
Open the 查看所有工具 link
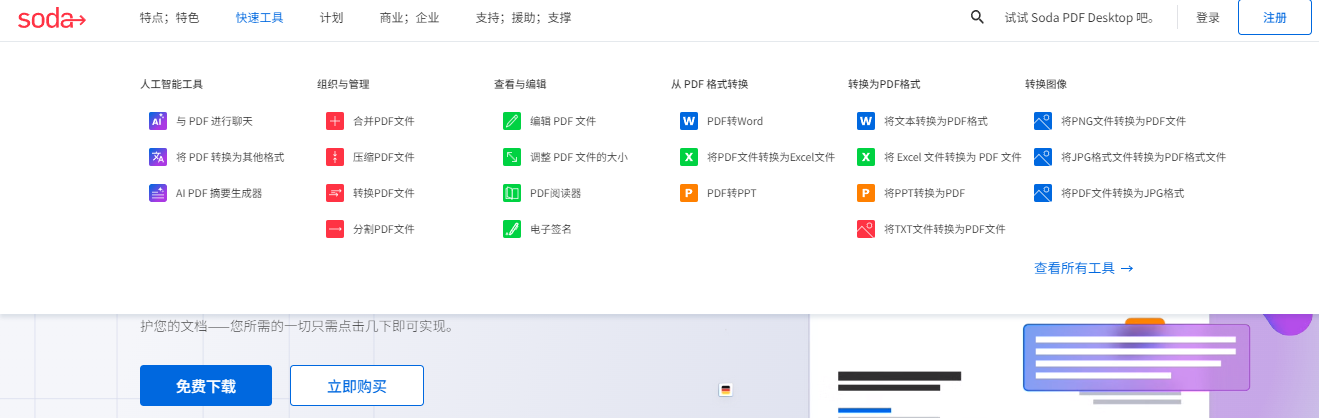coord(1083,268)
